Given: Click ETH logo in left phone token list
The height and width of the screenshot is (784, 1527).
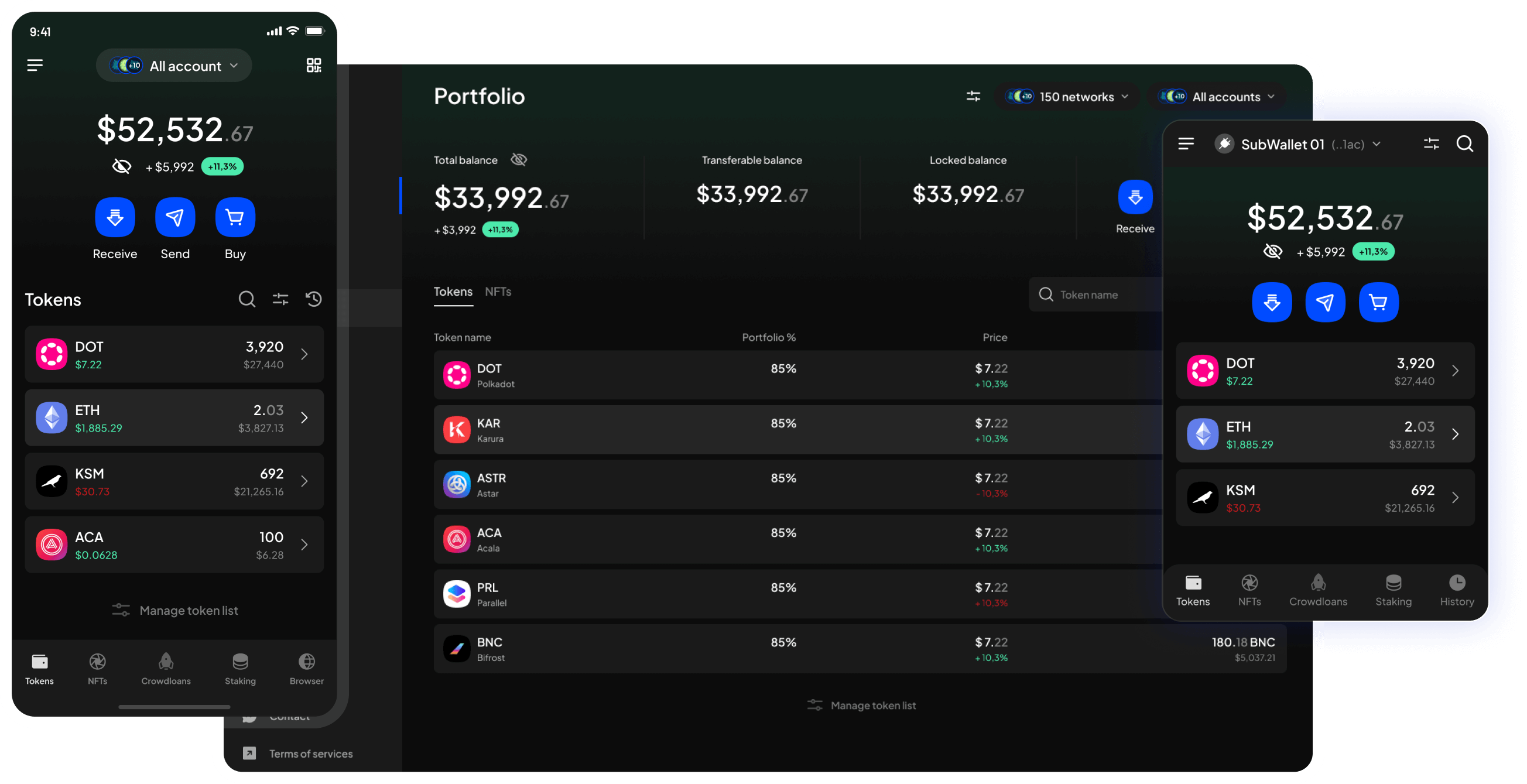Looking at the screenshot, I should pos(52,418).
